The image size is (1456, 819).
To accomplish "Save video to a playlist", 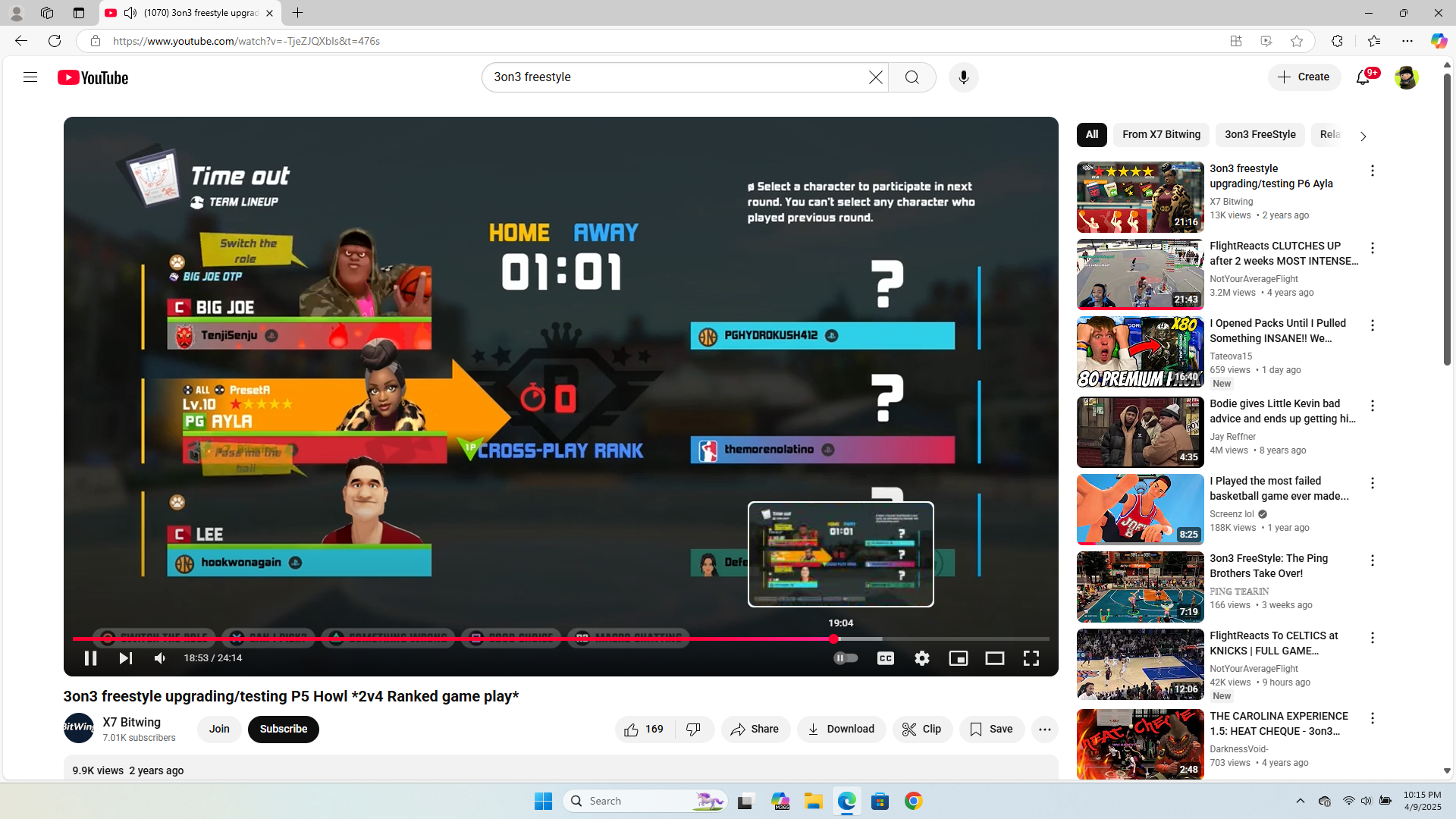I will click(x=992, y=730).
